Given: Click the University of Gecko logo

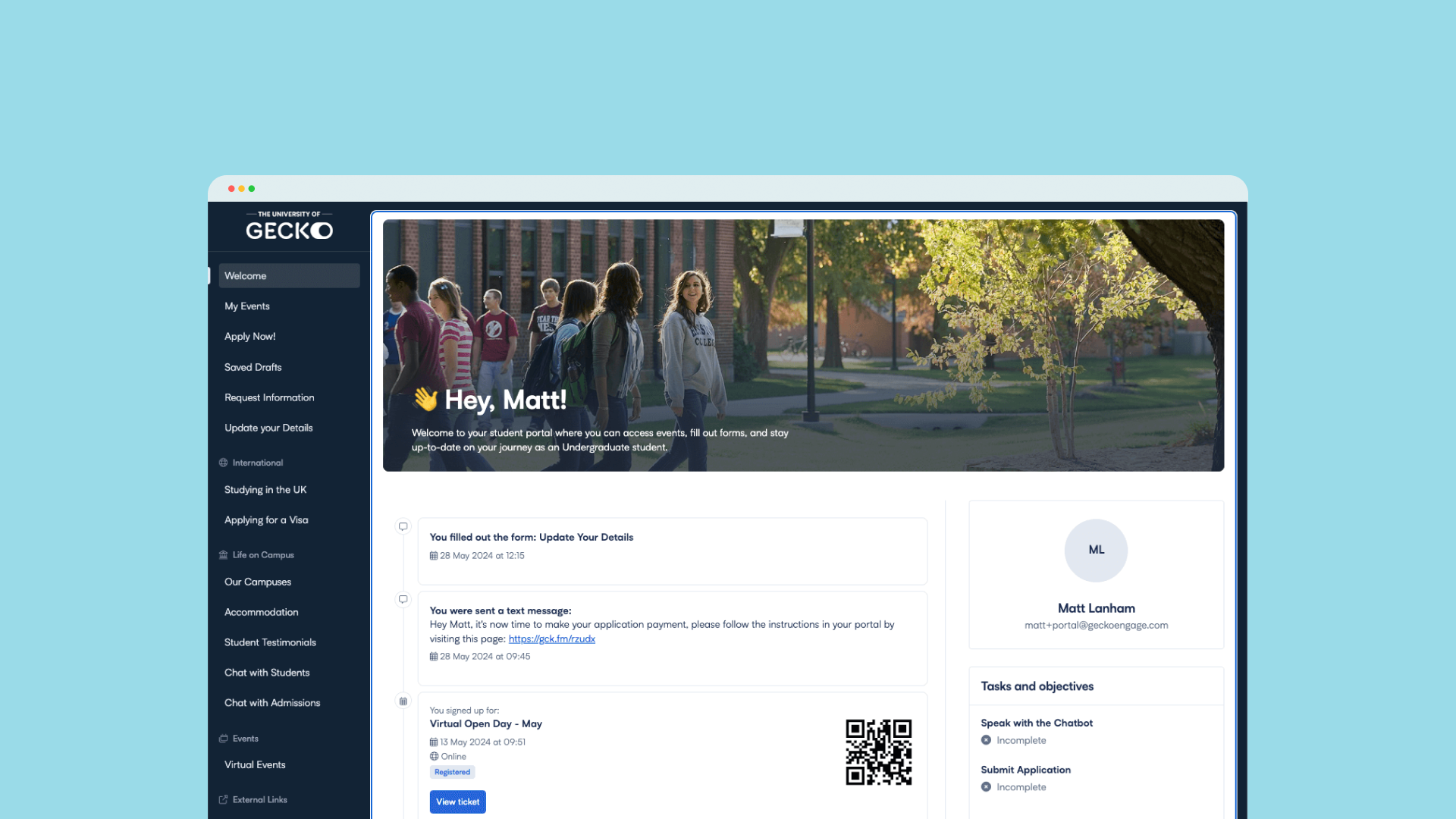Looking at the screenshot, I should point(288,226).
